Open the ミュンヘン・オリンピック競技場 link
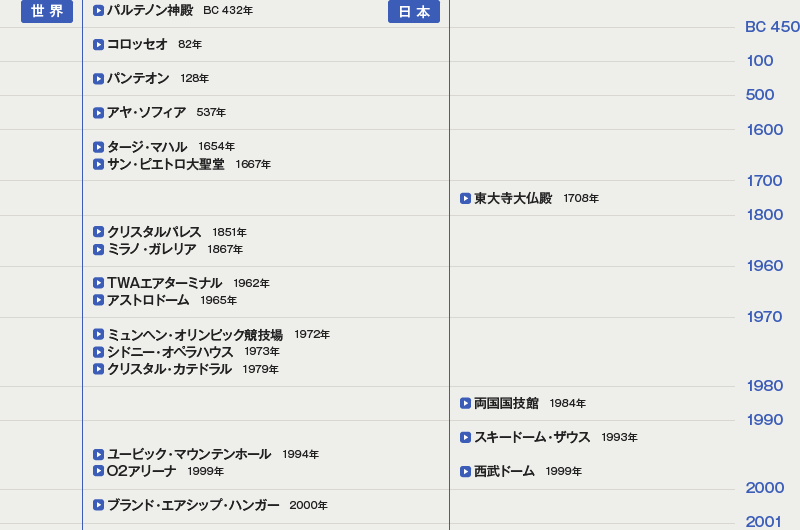The height and width of the screenshot is (530, 800). click(x=195, y=335)
